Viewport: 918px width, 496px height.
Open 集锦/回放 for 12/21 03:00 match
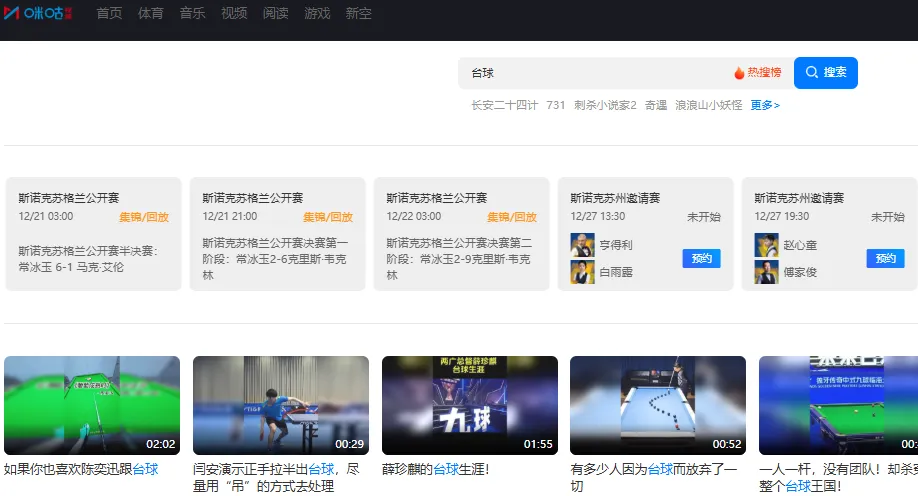pos(144,216)
